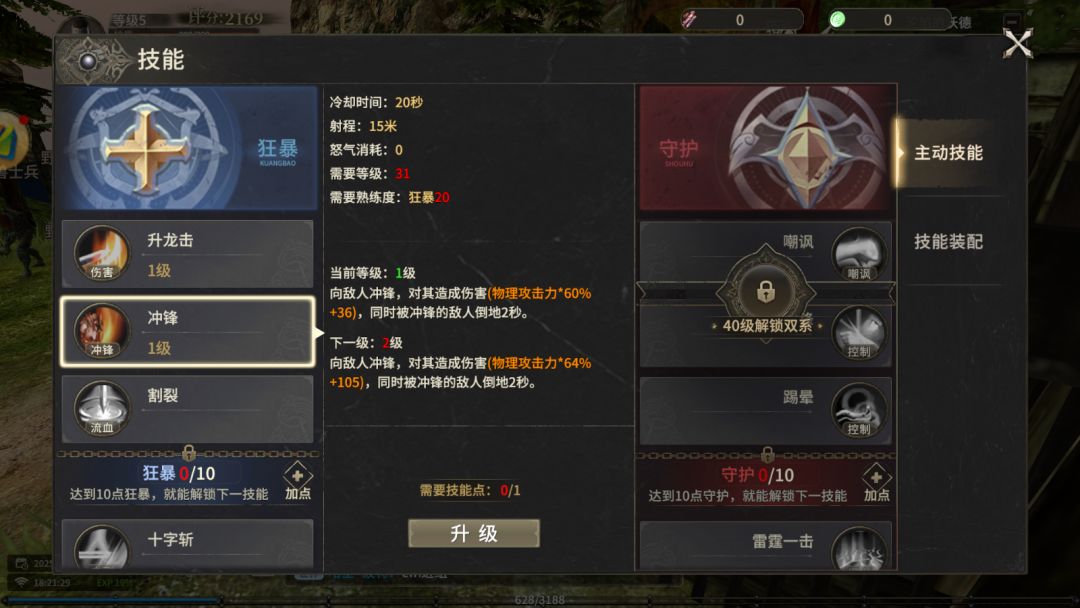Click the 狂暴 0/10 proficiency progress label
The image size is (1080, 608).
179,473
